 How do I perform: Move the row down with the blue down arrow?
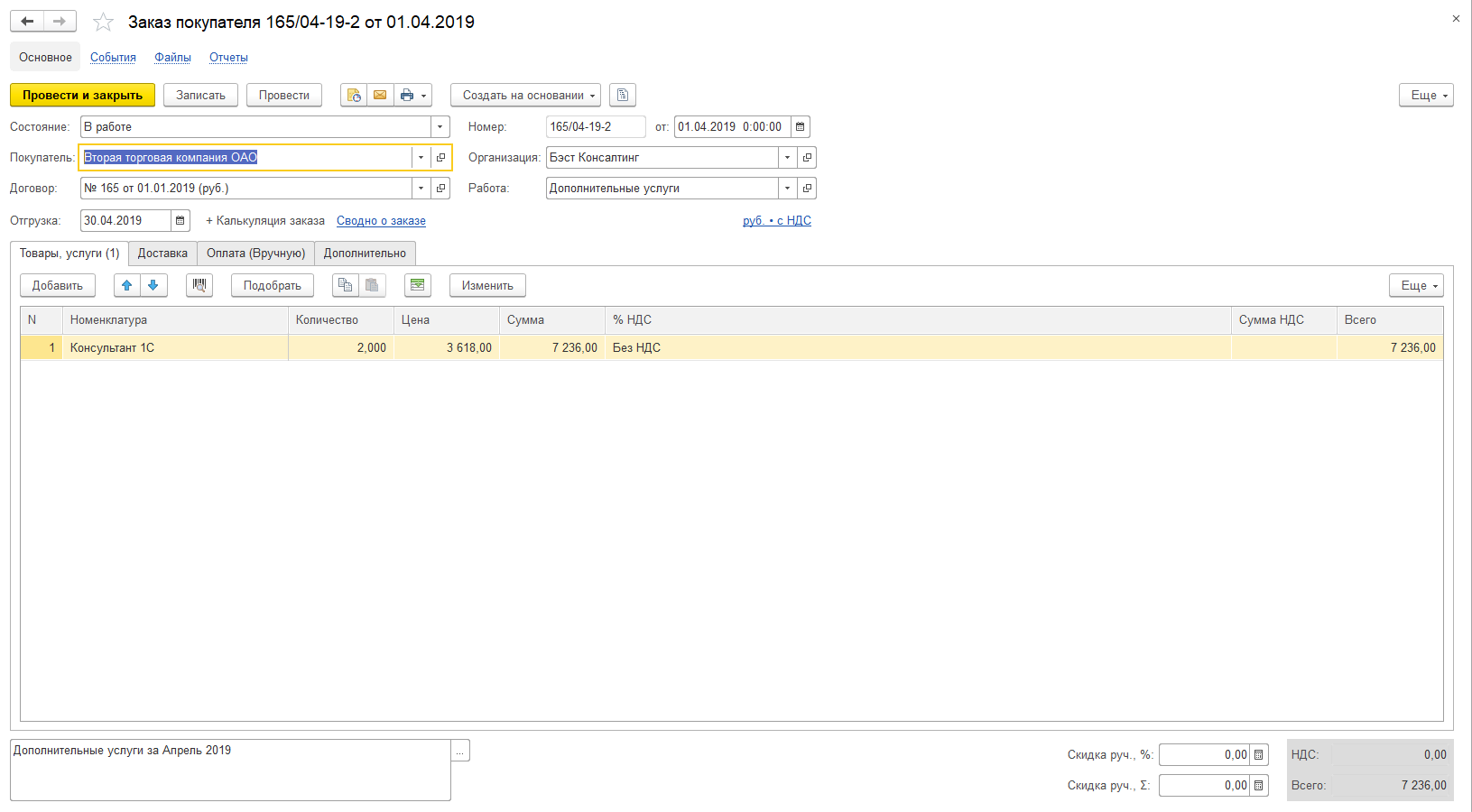tap(153, 286)
